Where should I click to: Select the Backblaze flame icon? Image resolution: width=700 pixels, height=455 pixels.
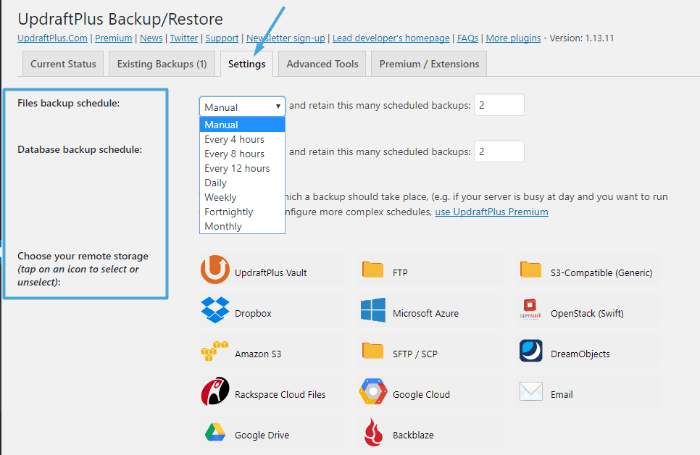pyautogui.click(x=373, y=432)
